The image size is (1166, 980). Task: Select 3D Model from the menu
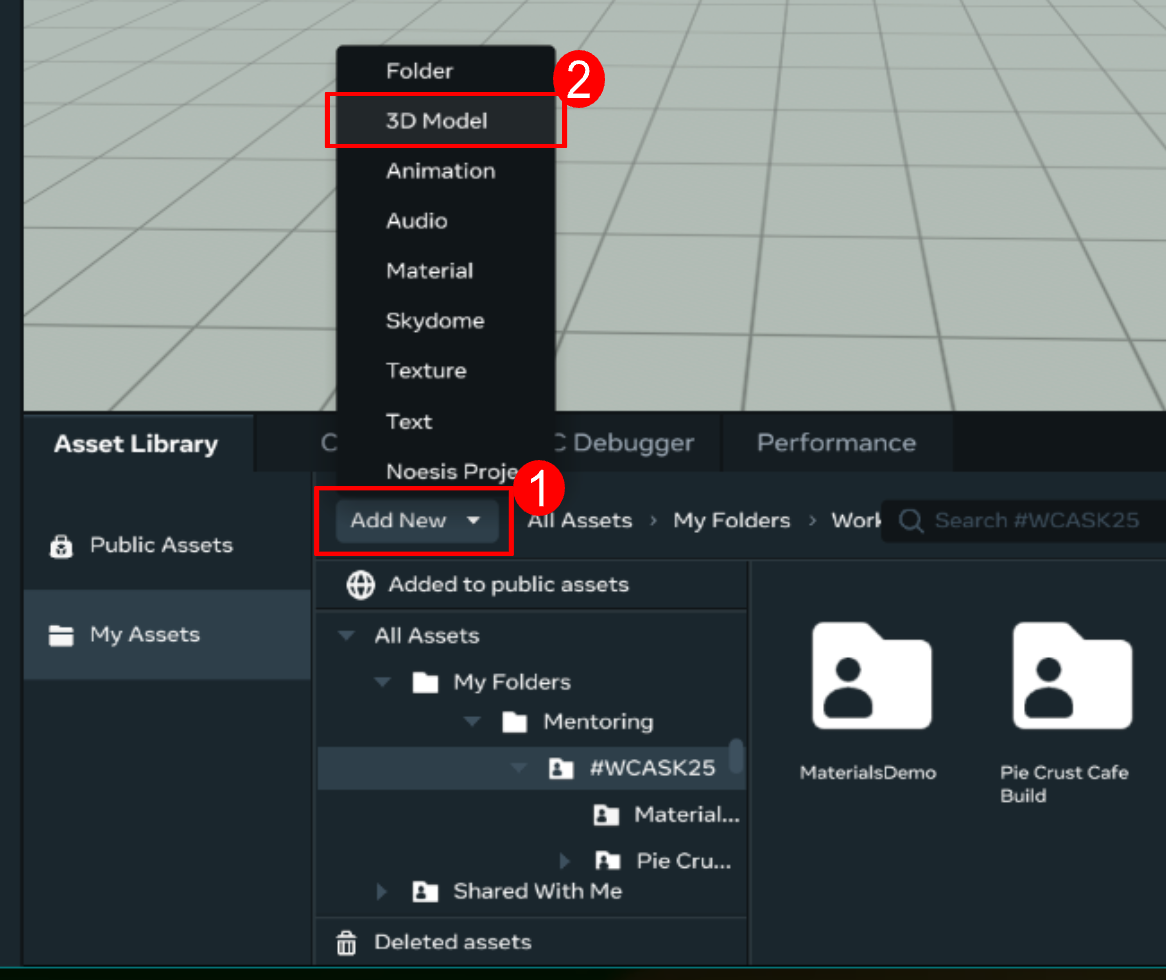pos(437,121)
